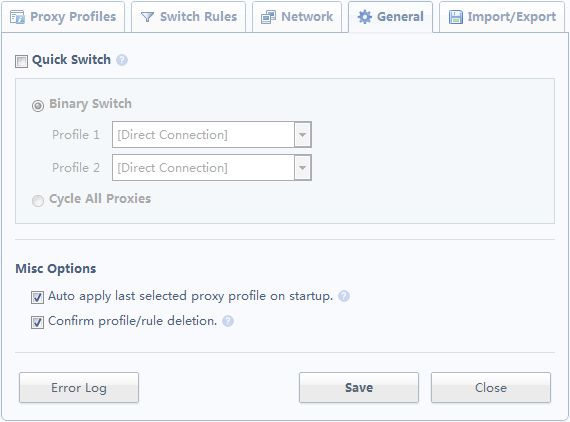570x422 pixels.
Task: Select the Cycle All Proxies radio button
Action: tap(38, 201)
